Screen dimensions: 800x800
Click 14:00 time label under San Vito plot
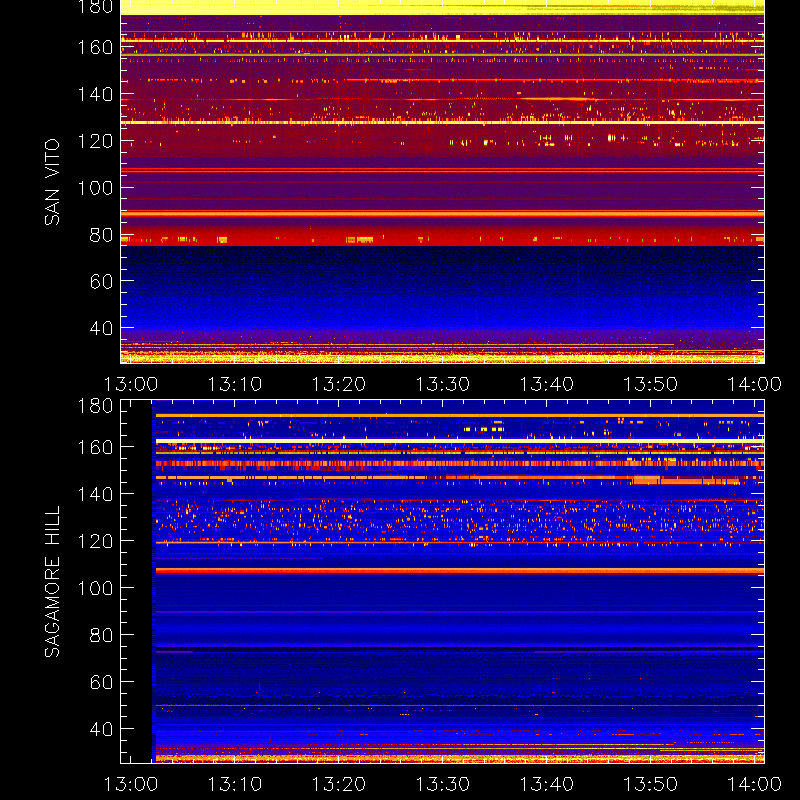tap(754, 384)
